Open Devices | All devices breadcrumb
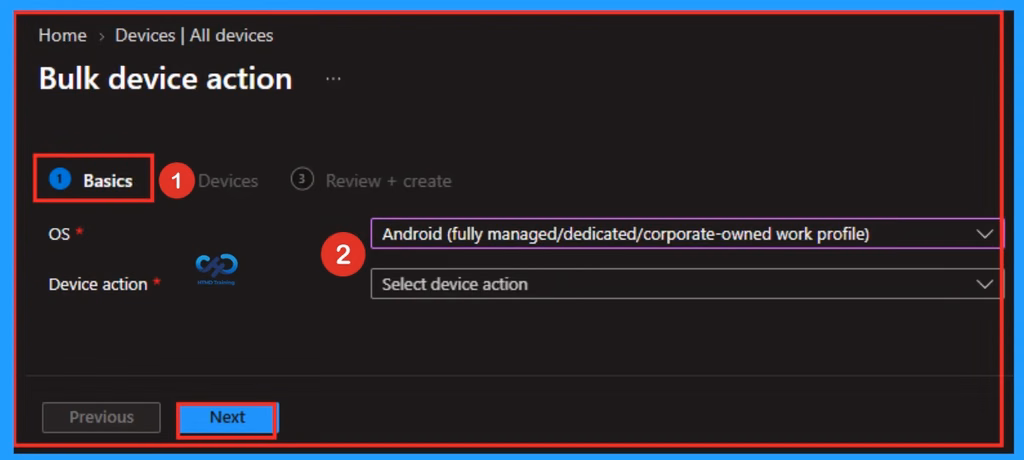The height and width of the screenshot is (460, 1024). pos(194,35)
